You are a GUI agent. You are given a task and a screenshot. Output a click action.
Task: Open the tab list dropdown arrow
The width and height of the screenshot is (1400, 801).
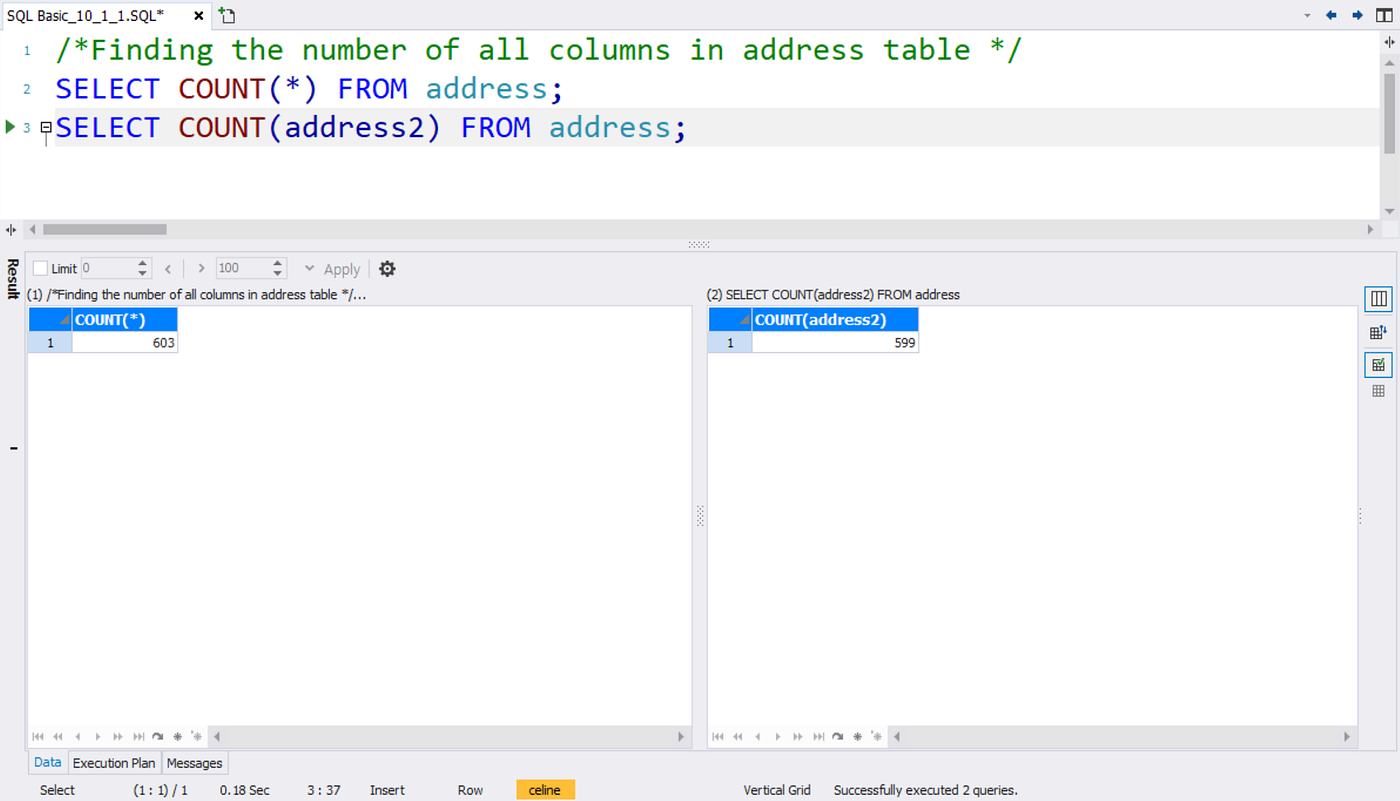[1308, 16]
